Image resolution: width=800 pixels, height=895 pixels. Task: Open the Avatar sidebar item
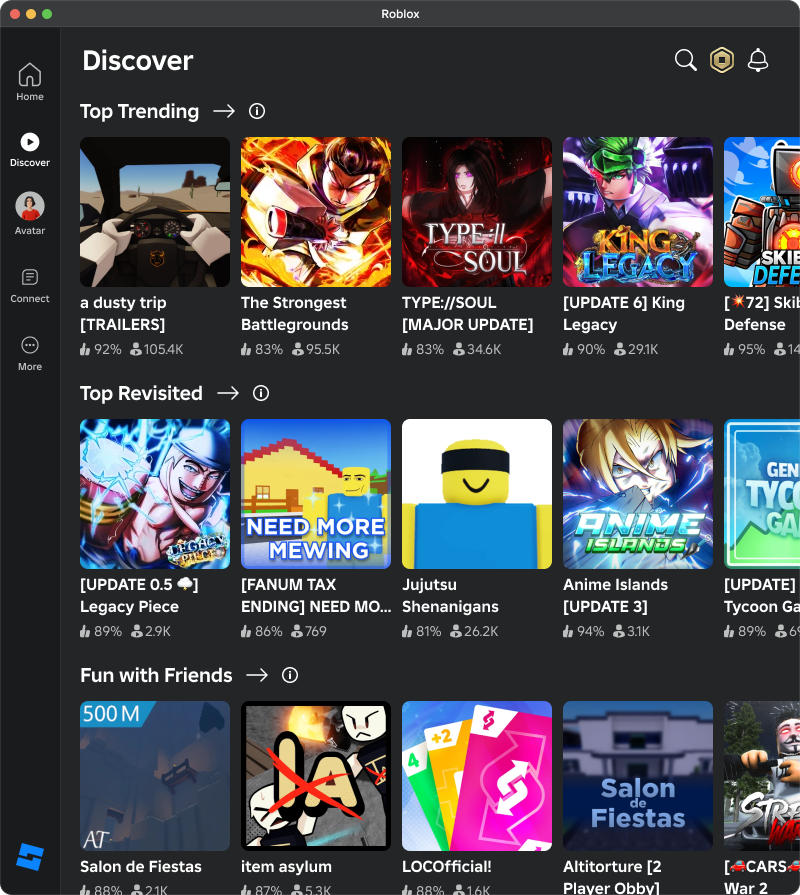coord(30,214)
